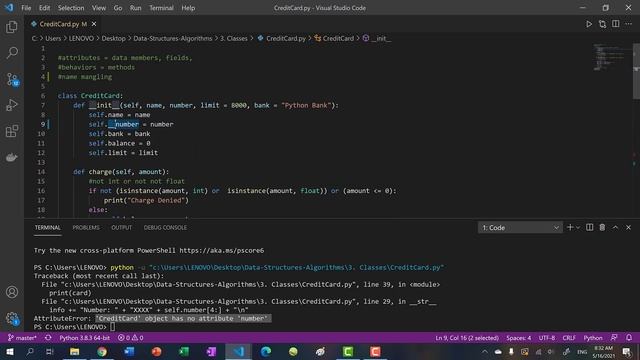Open the Manage gear icon
Image resolution: width=640 pixels, height=360 pixels.
click(x=12, y=318)
